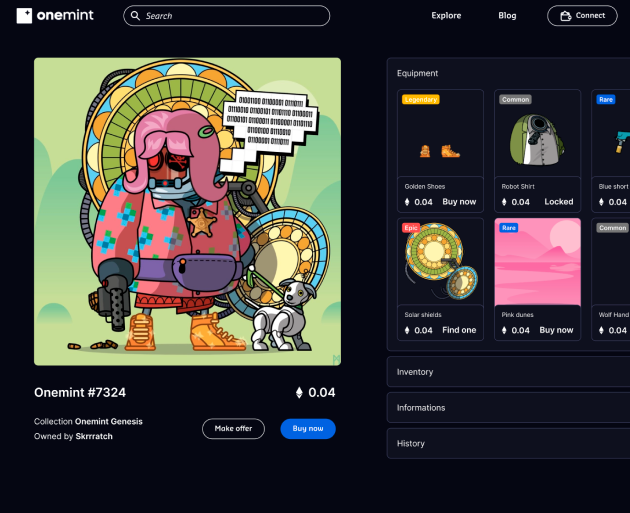Click the Make offer button

click(x=233, y=429)
